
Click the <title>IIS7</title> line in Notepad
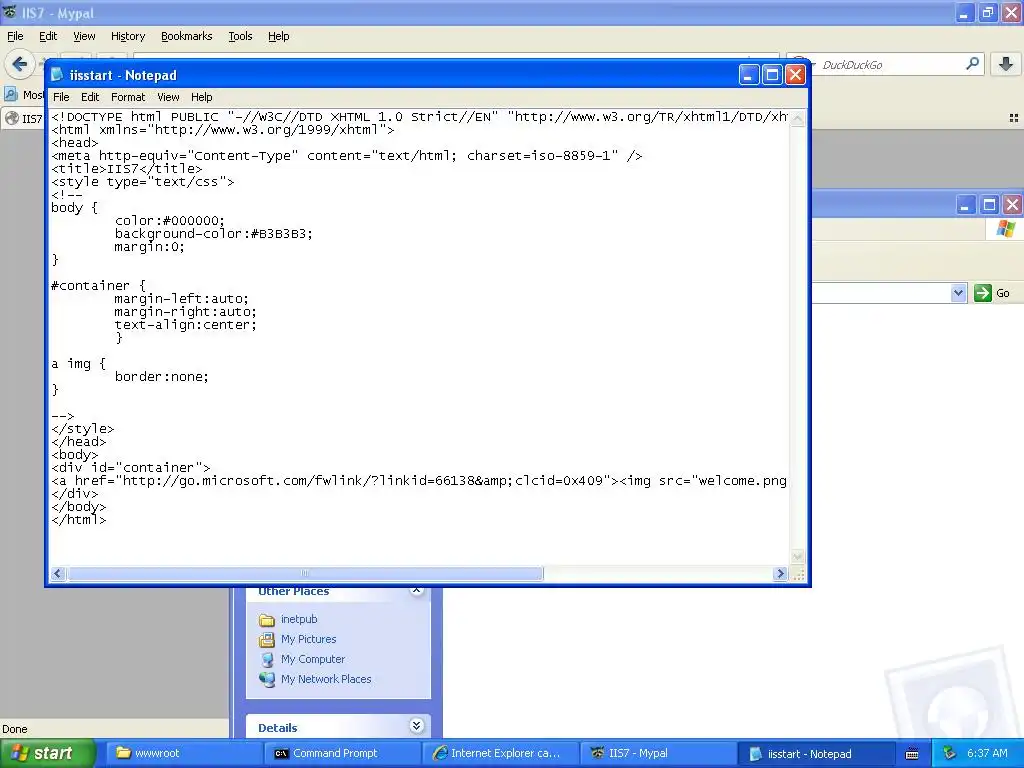127,168
